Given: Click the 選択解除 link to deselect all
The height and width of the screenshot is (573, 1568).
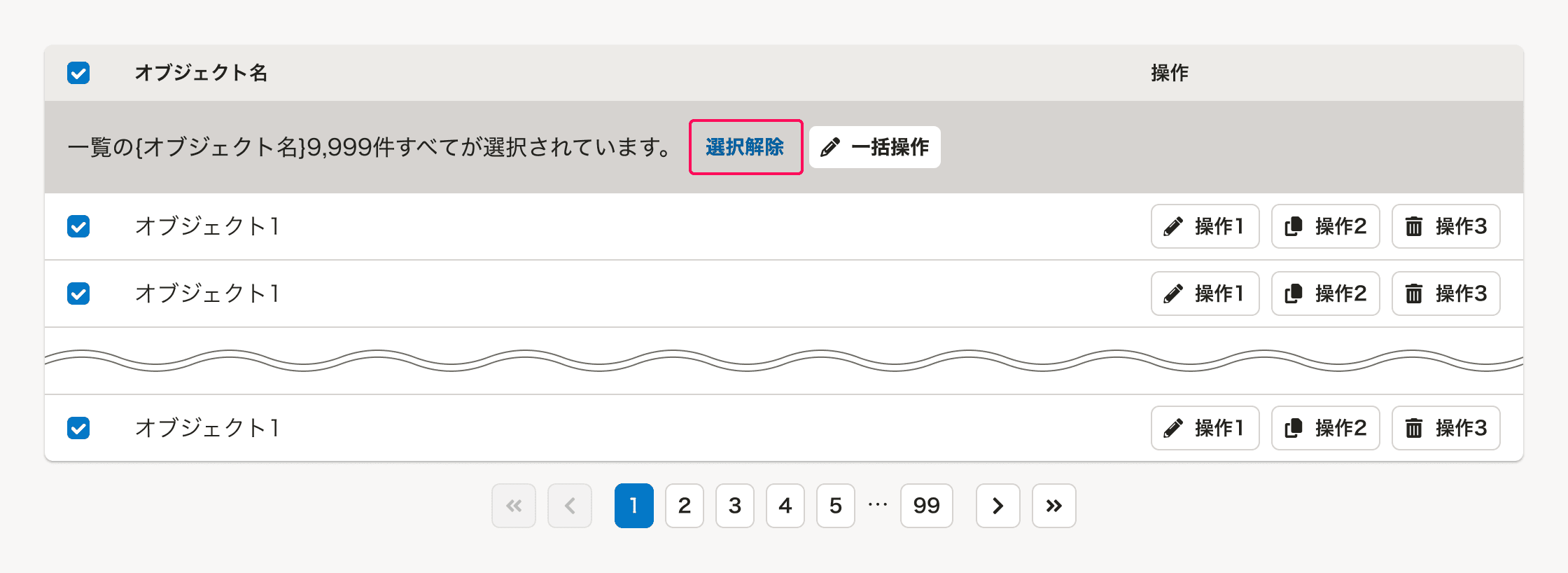Looking at the screenshot, I should [x=745, y=147].
